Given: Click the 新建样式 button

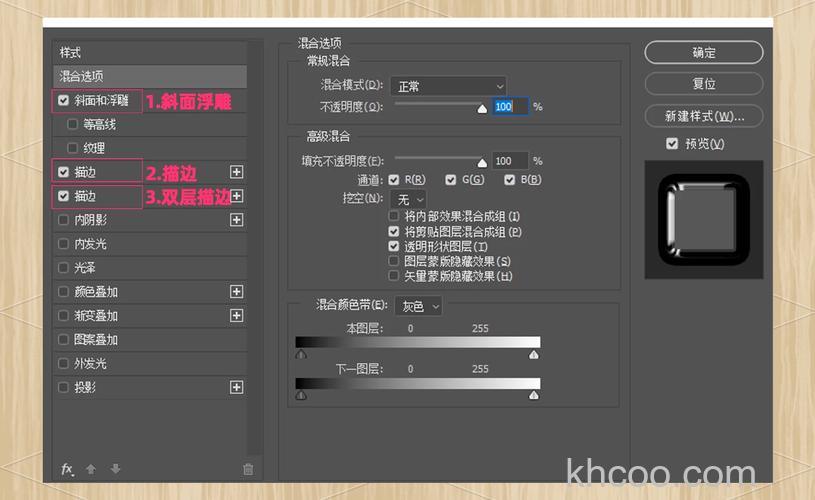Looking at the screenshot, I should tap(704, 116).
